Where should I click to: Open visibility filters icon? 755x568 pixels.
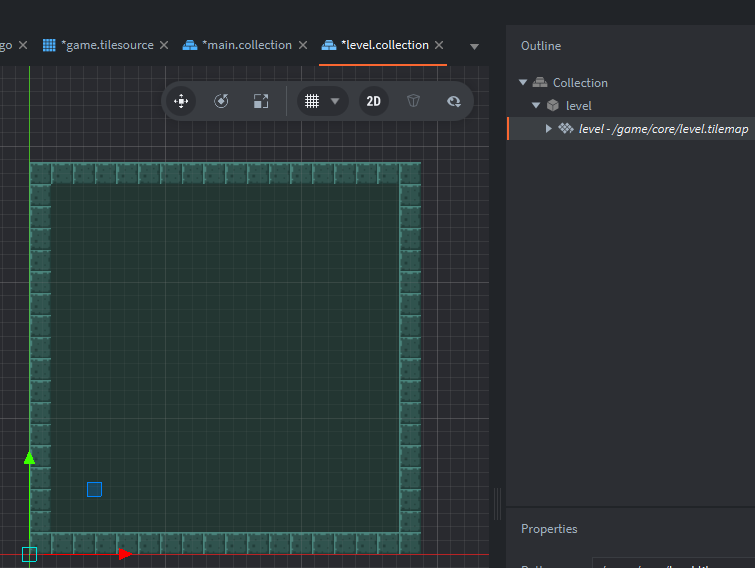[x=453, y=101]
